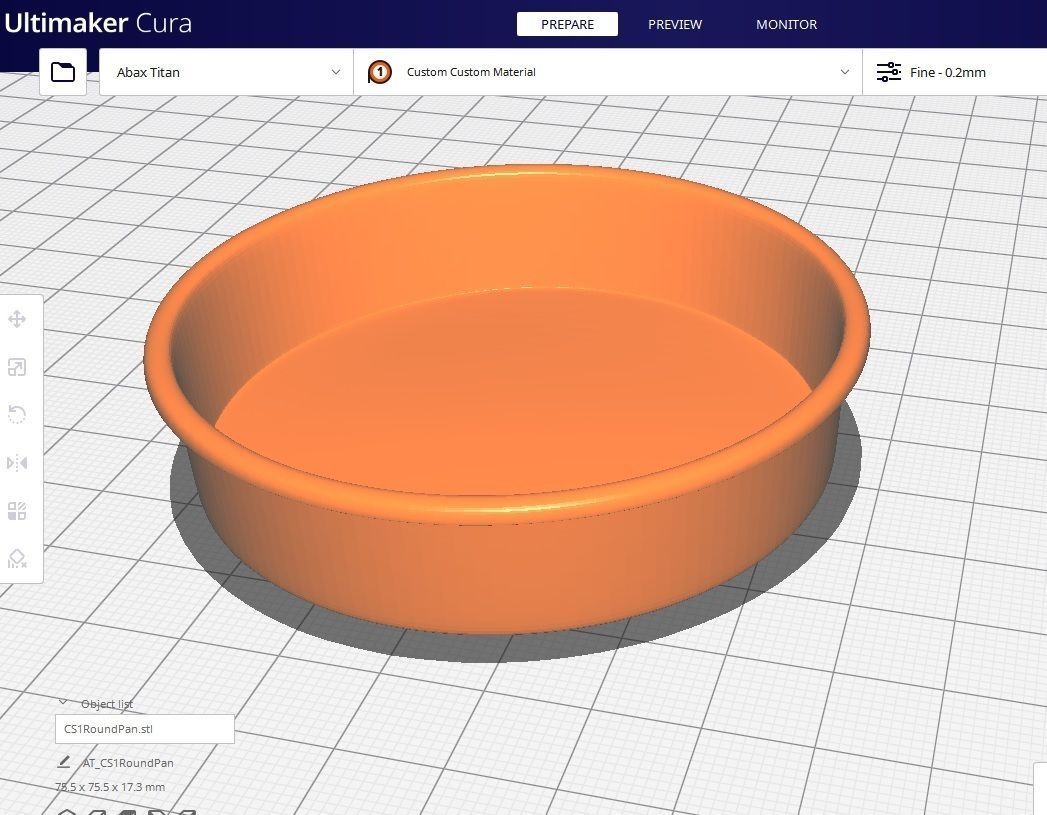Screen dimensions: 1047x815
Task: Select the Scale tool
Action: (x=17, y=367)
